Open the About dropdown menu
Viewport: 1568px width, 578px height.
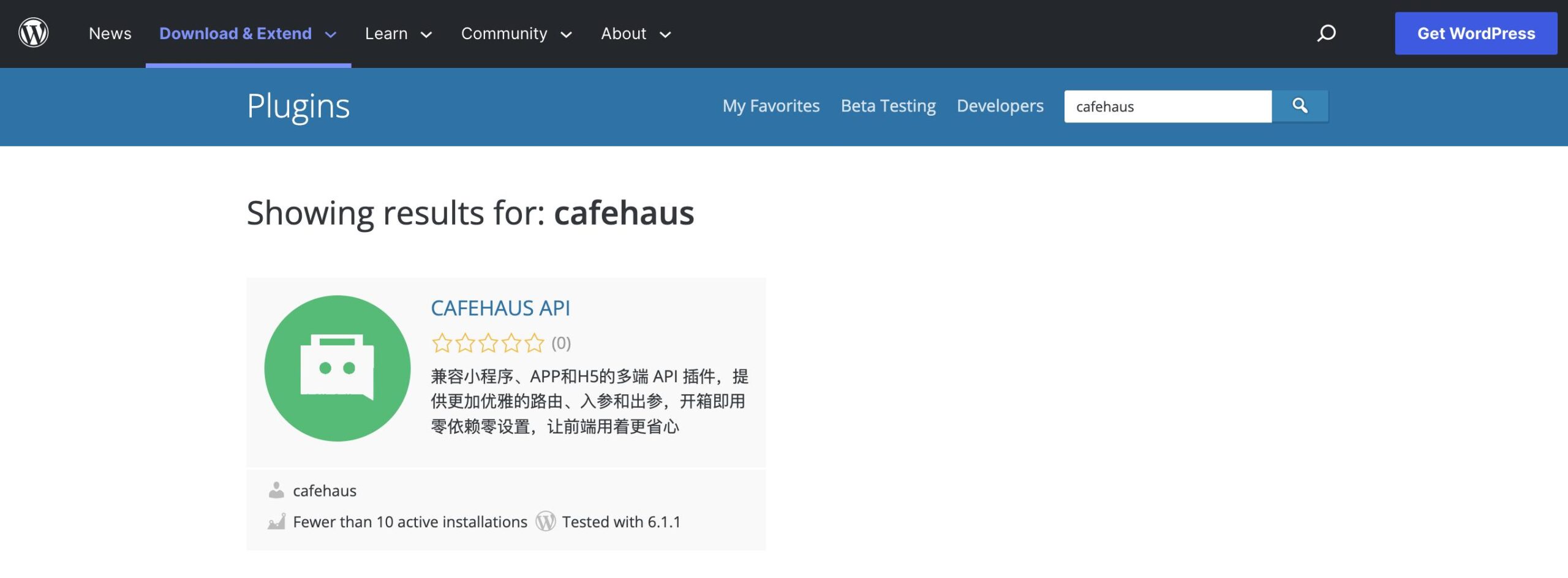[x=635, y=33]
